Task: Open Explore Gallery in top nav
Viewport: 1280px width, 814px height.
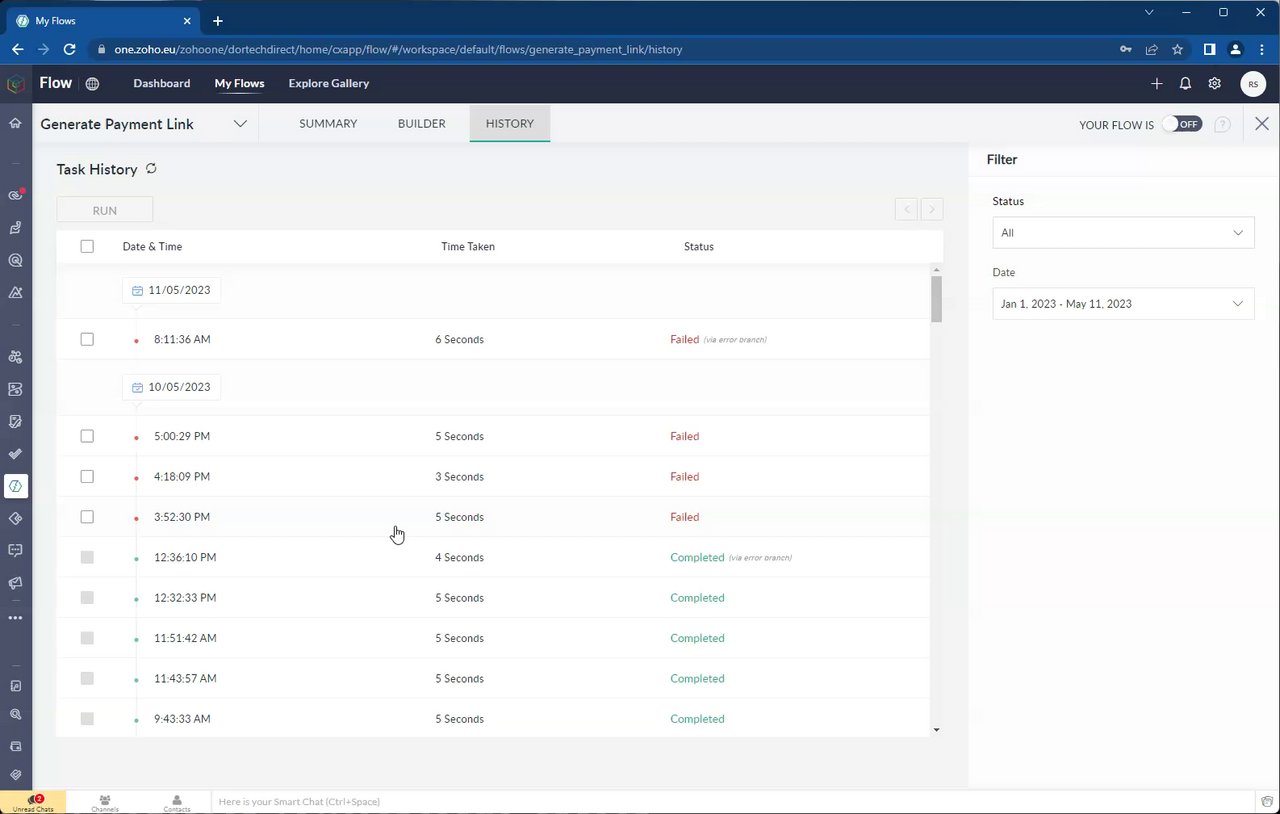Action: [x=329, y=84]
